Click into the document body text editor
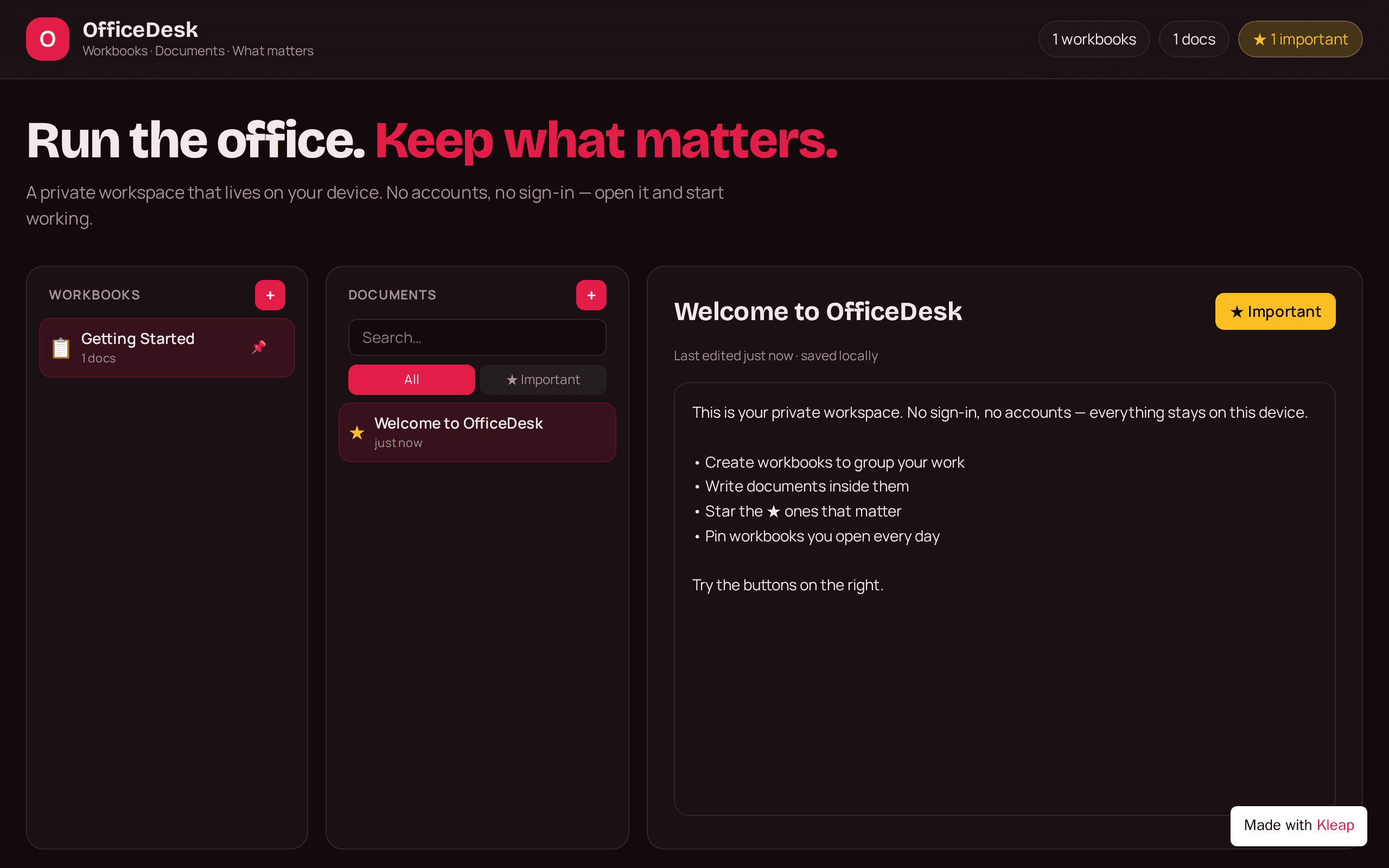Image resolution: width=1389 pixels, height=868 pixels. coord(1004,599)
